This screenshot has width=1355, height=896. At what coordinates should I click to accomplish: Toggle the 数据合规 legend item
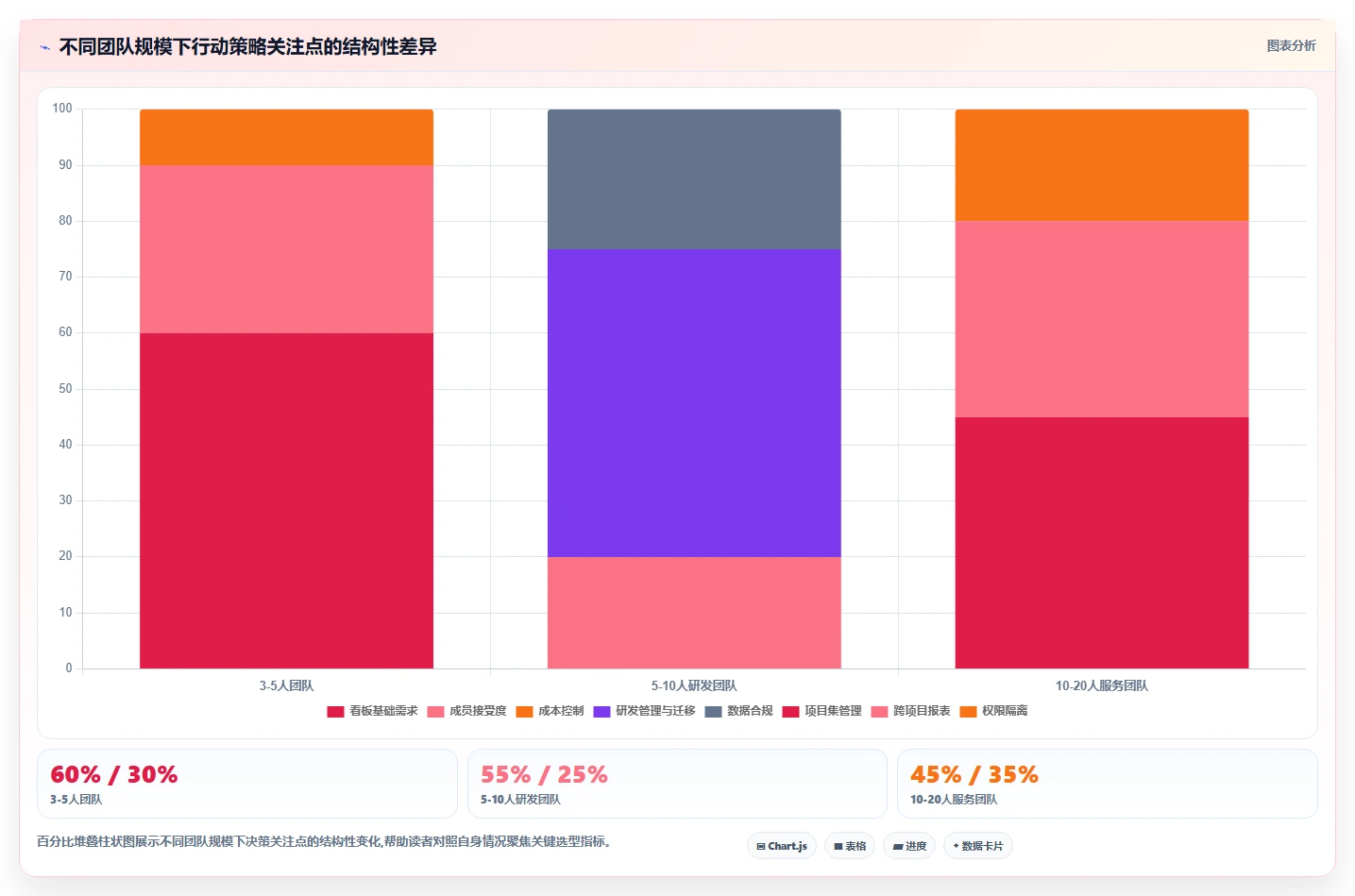coord(738,711)
